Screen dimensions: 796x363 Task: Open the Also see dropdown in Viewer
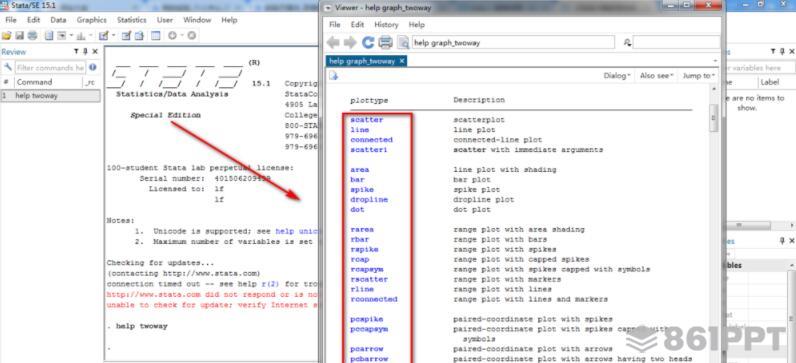click(656, 76)
